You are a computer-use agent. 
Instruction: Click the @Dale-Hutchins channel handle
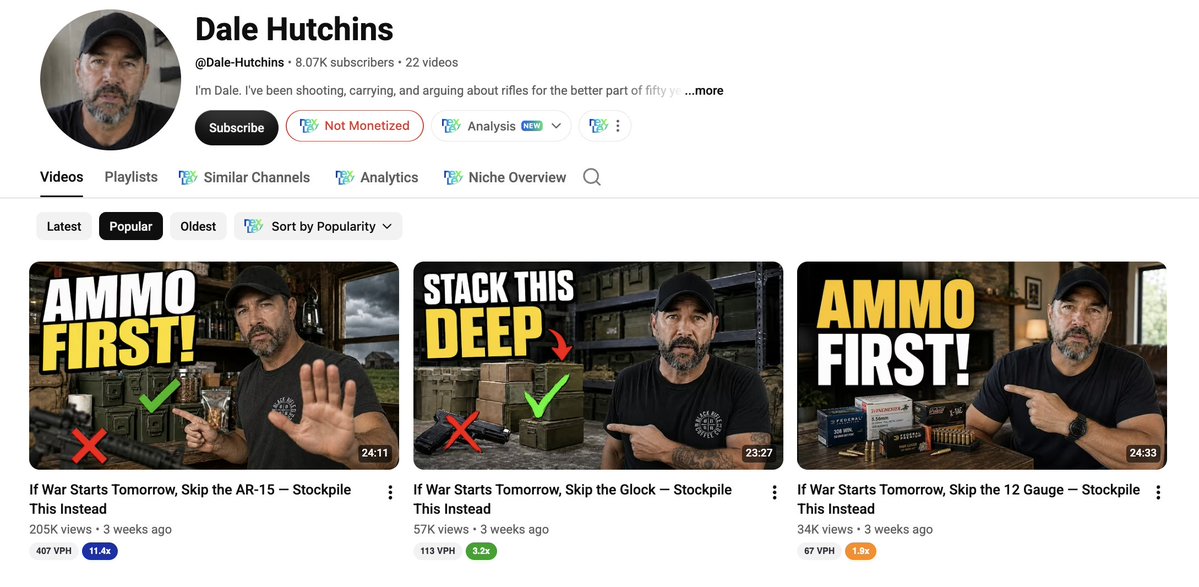point(239,63)
